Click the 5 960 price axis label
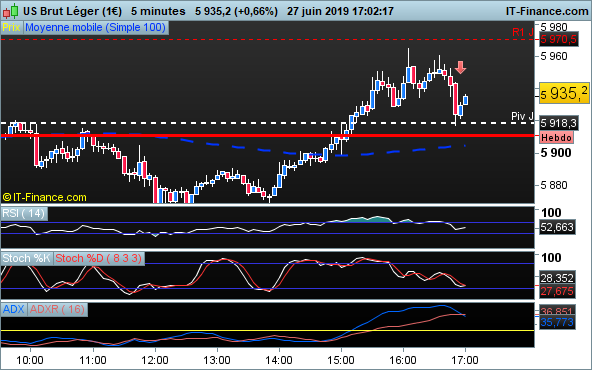Screen dimensions: 592x370 coord(554,56)
